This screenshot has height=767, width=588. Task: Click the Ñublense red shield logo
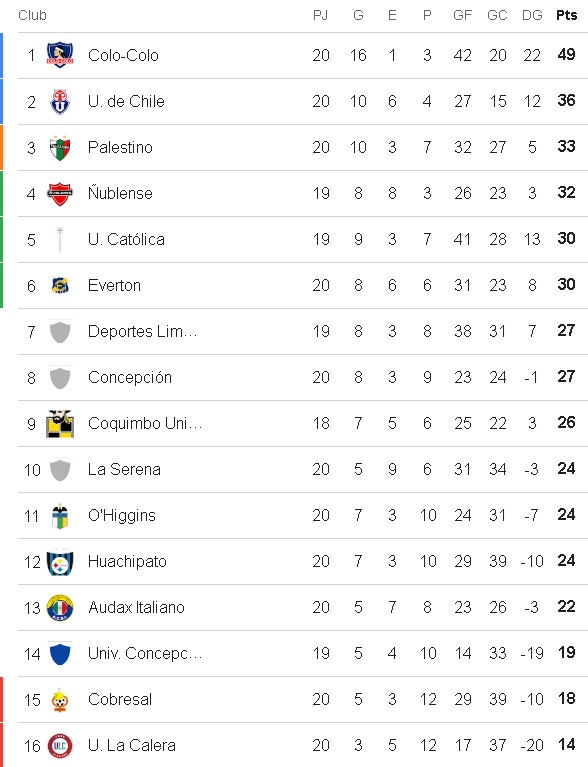(x=60, y=193)
